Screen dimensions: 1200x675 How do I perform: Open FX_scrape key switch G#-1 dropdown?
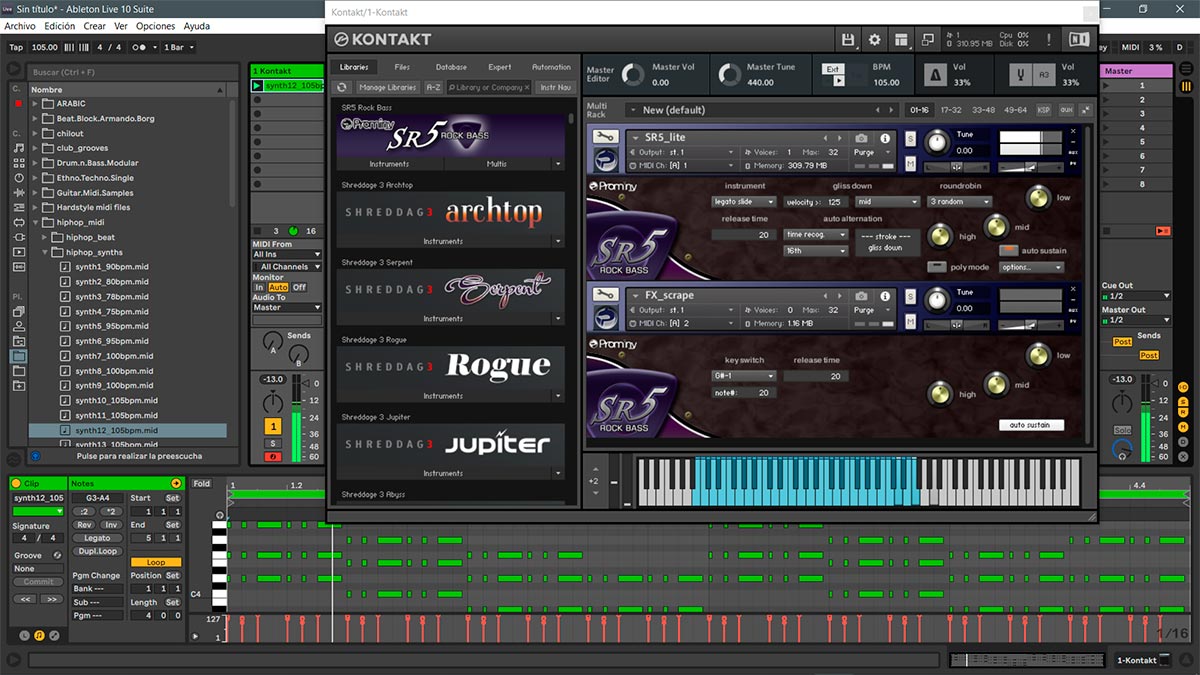tap(744, 376)
